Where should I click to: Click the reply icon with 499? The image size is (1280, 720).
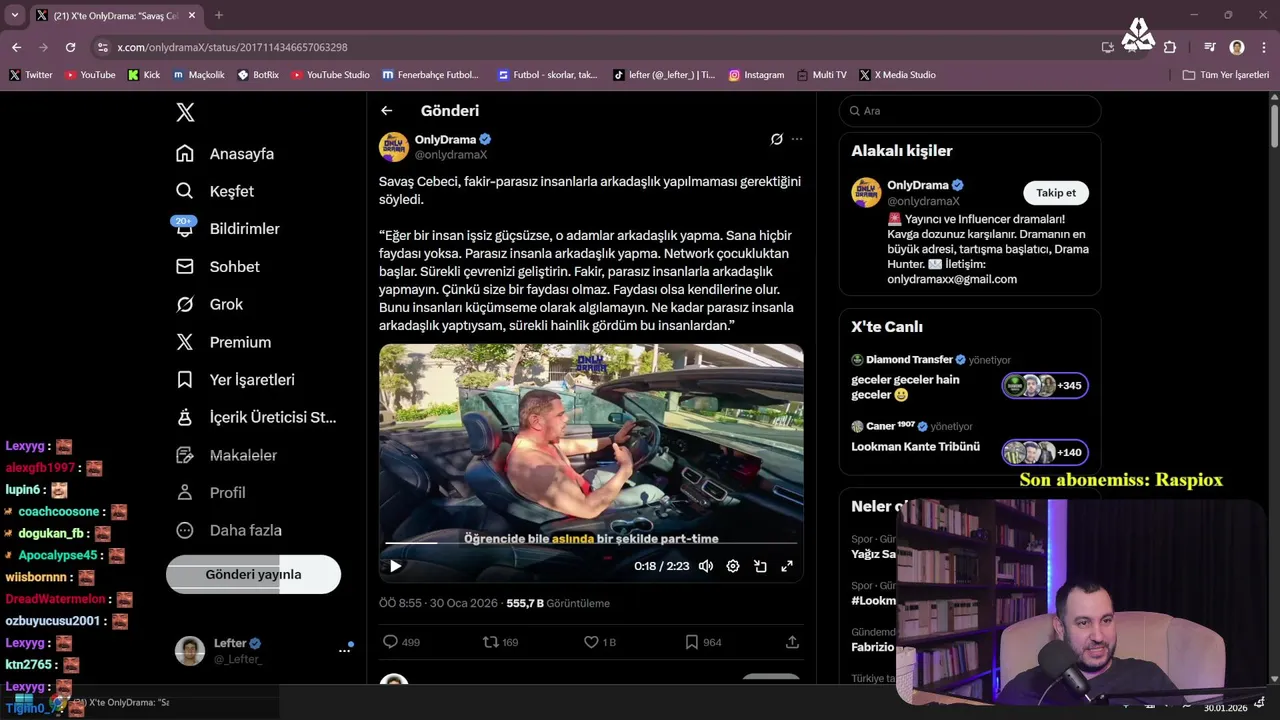point(391,642)
